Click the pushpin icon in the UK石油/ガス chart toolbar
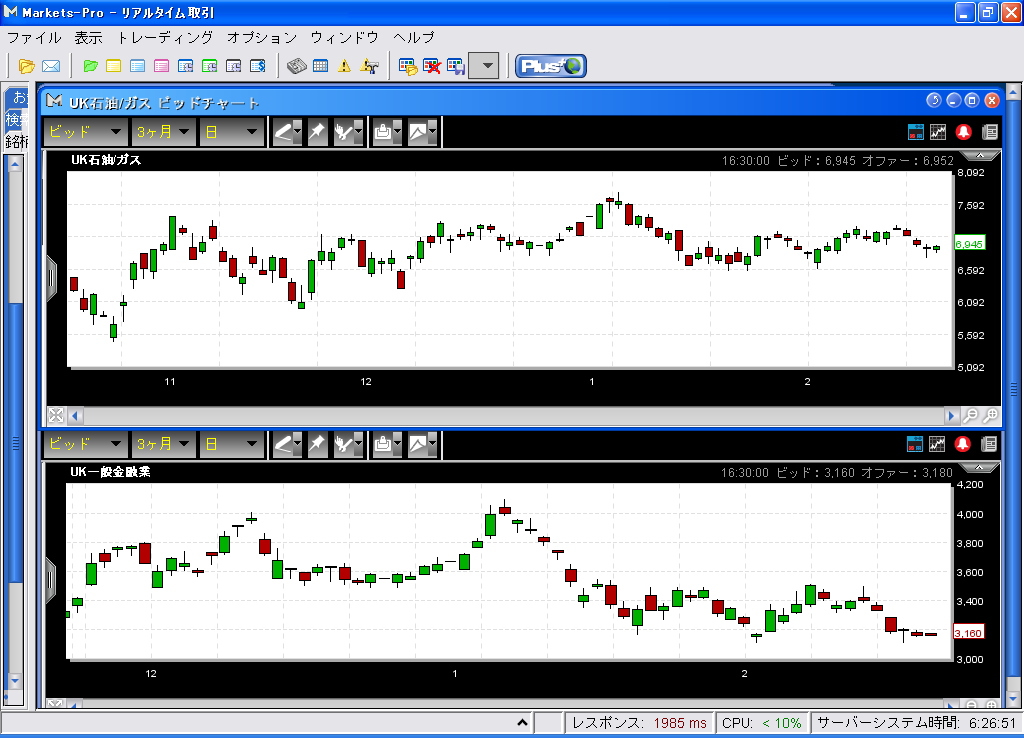 (317, 132)
